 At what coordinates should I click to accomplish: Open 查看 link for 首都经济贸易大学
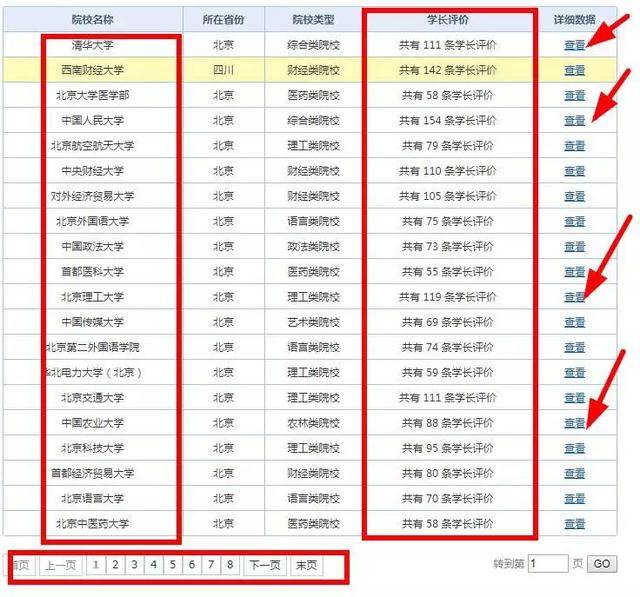click(x=574, y=473)
